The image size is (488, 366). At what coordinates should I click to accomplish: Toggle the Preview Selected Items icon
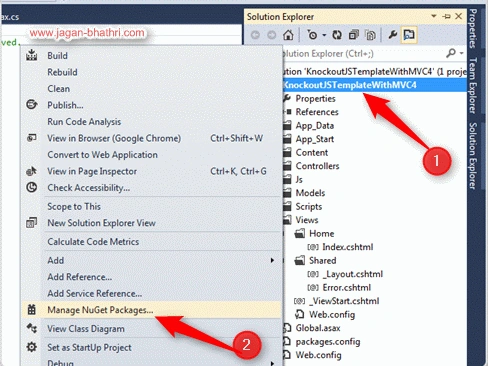[x=409, y=35]
